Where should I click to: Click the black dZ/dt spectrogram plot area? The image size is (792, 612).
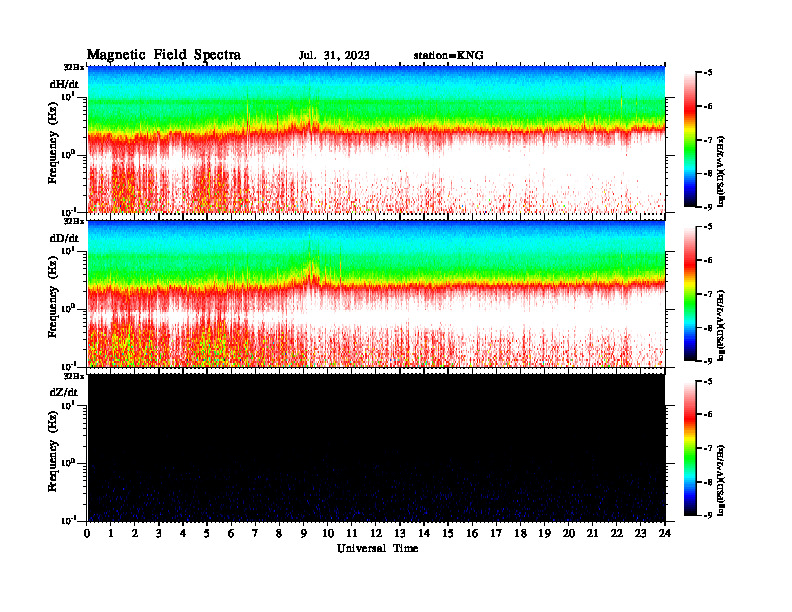click(x=376, y=448)
